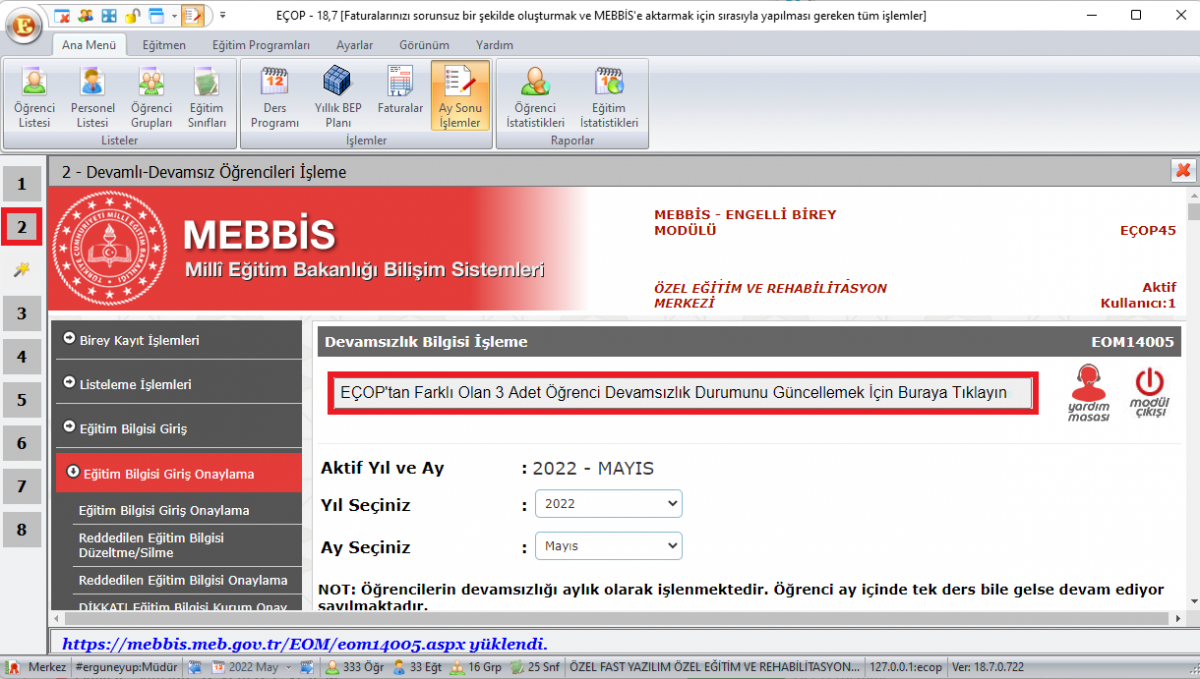
Task: Click the ECOP'tan Farklı Olan 3 Adet button
Action: [x=684, y=393]
